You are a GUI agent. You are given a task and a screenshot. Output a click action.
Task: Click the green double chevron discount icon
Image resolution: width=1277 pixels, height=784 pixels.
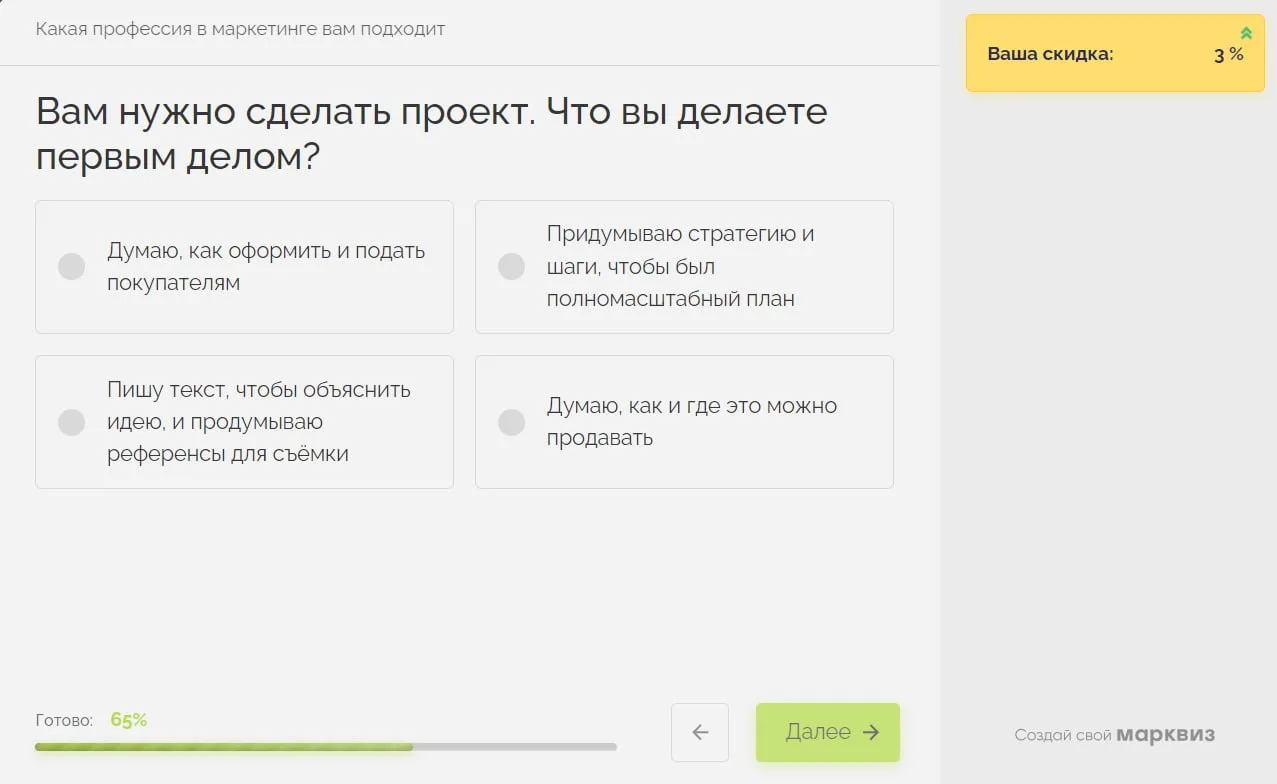pos(1246,33)
